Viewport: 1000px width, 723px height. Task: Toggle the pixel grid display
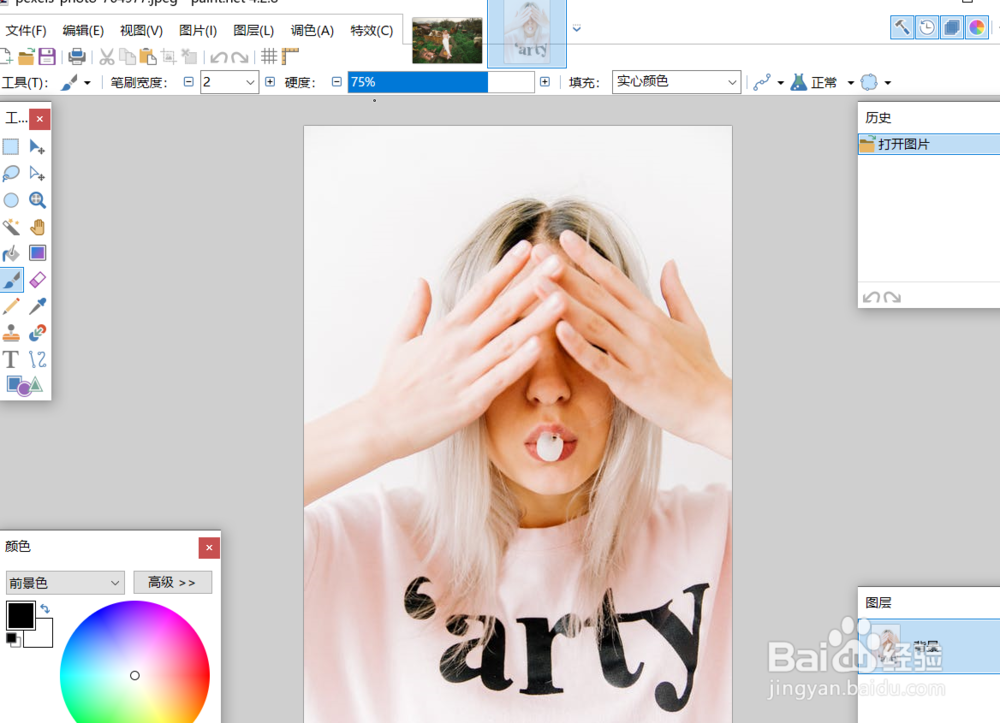(269, 57)
